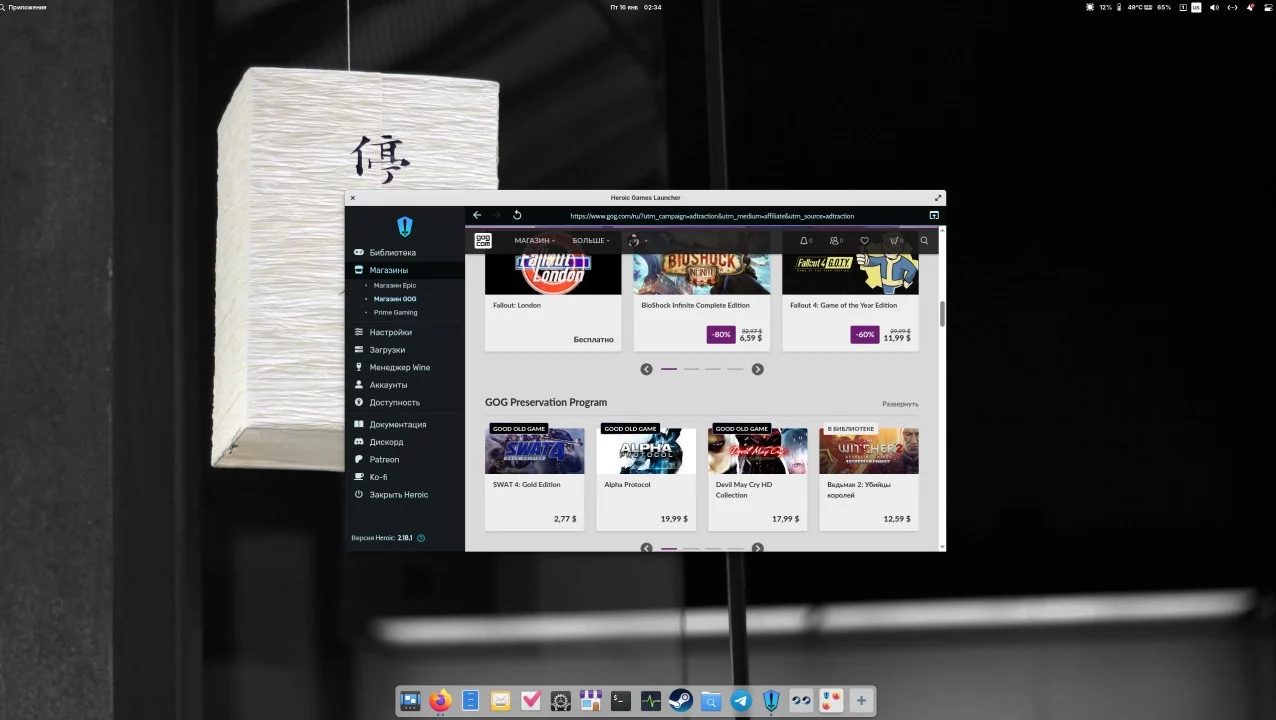Open Настройки in the sidebar
1276x720 pixels.
[x=404, y=332]
